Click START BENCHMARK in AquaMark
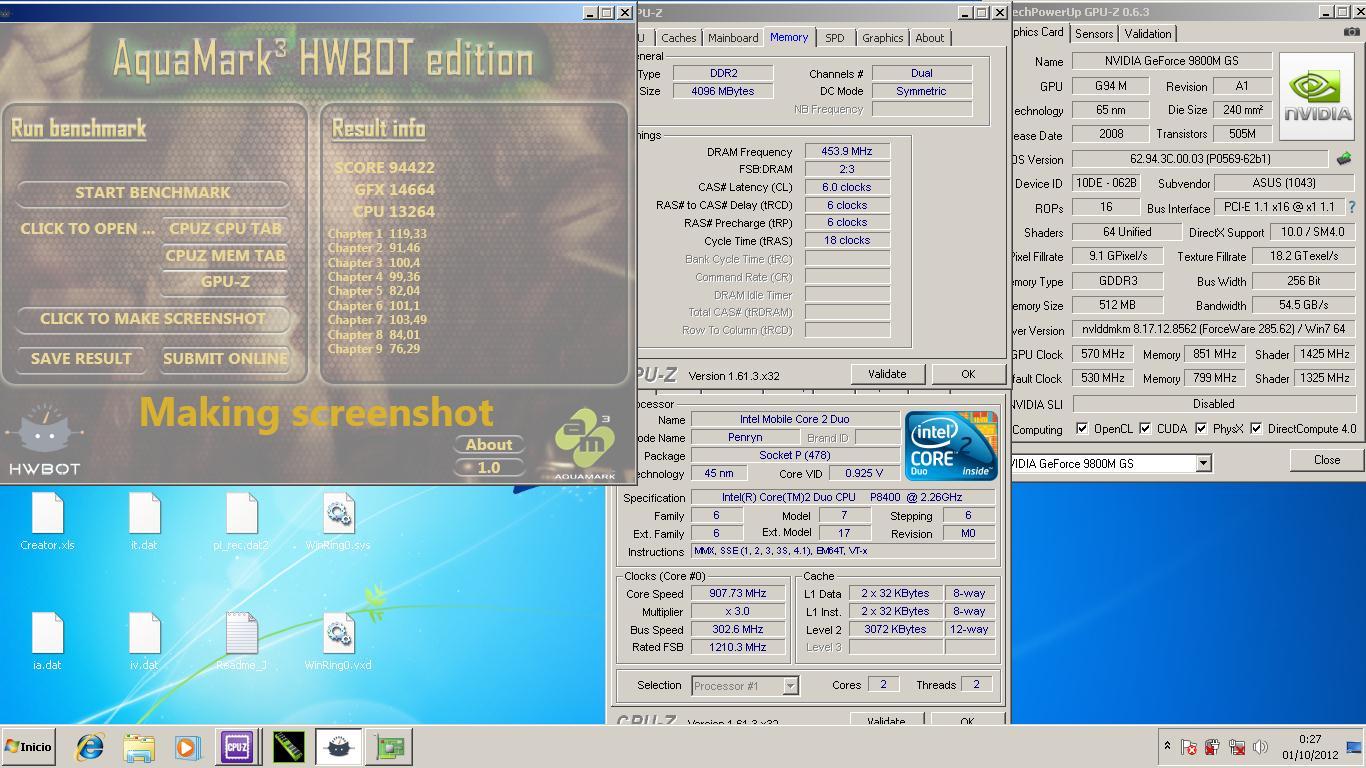 pos(153,192)
